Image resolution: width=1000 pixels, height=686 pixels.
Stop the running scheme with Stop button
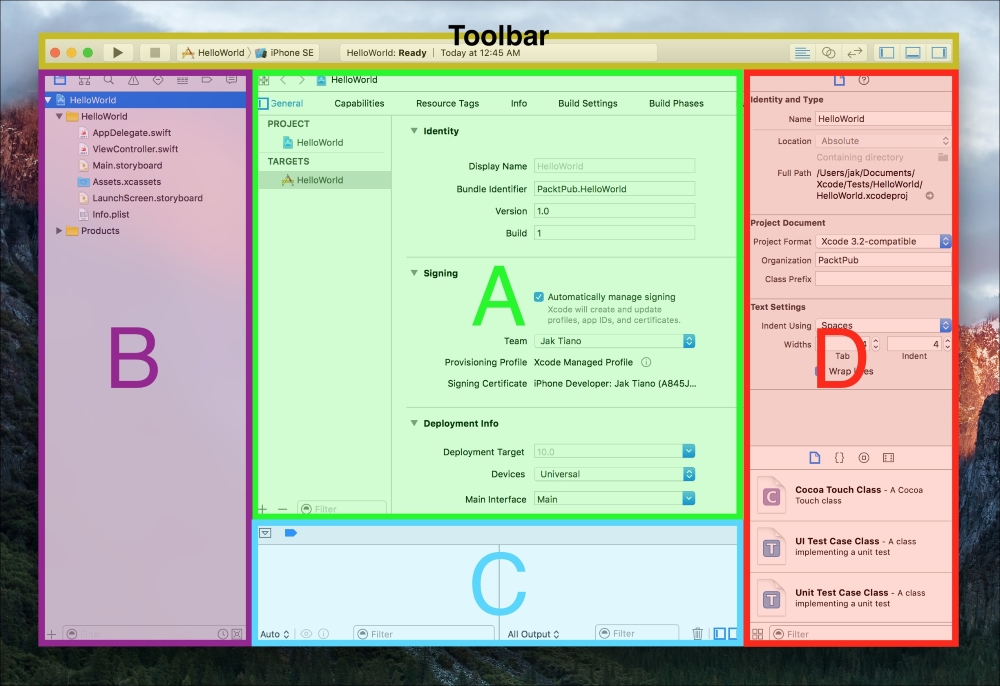coord(154,52)
